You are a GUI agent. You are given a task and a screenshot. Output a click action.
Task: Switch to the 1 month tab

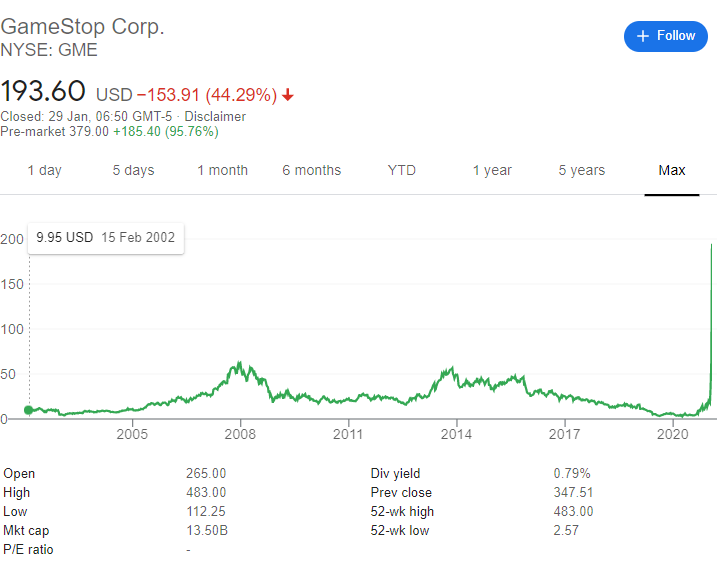[222, 170]
